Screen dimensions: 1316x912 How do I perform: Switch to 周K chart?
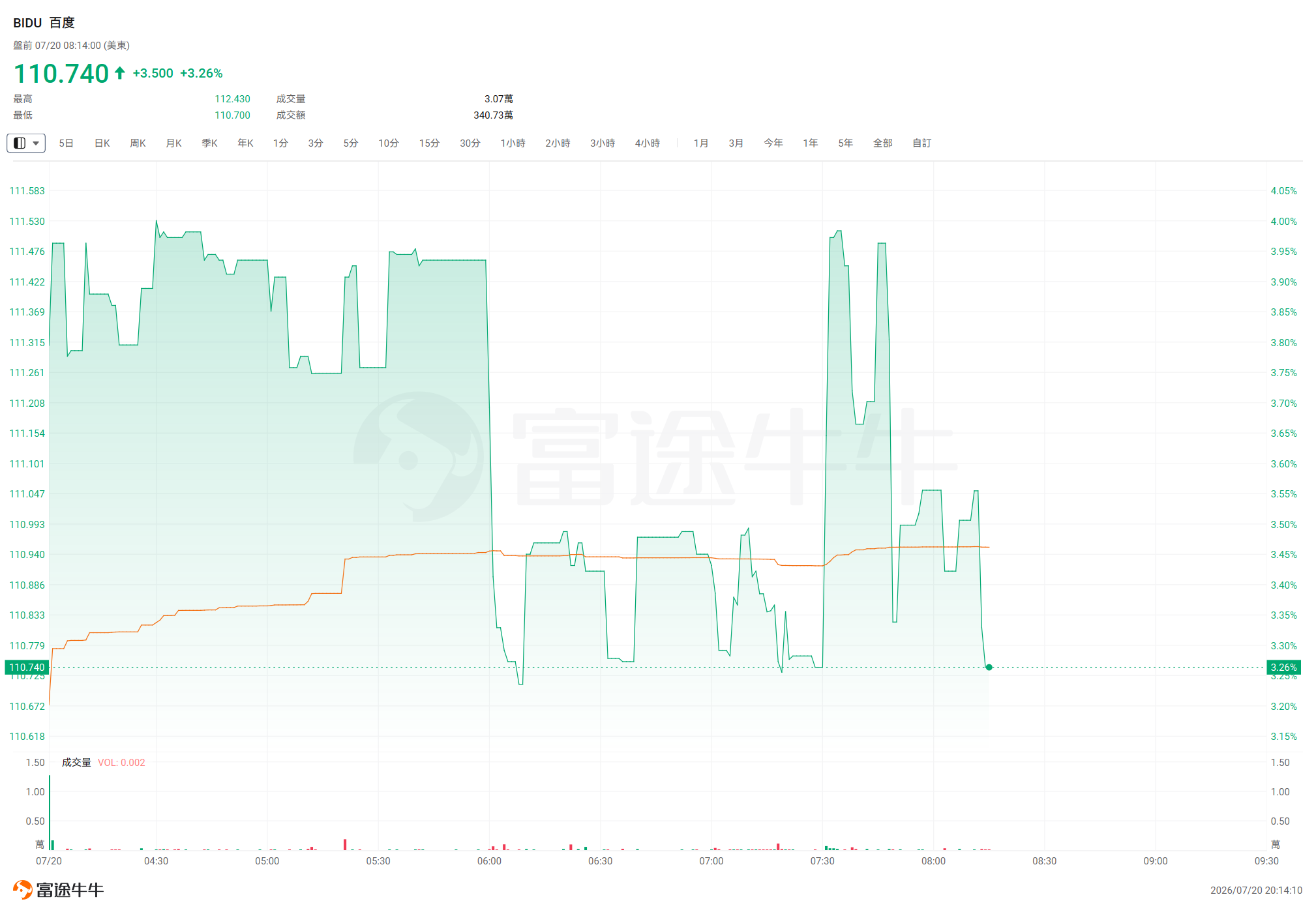click(138, 143)
